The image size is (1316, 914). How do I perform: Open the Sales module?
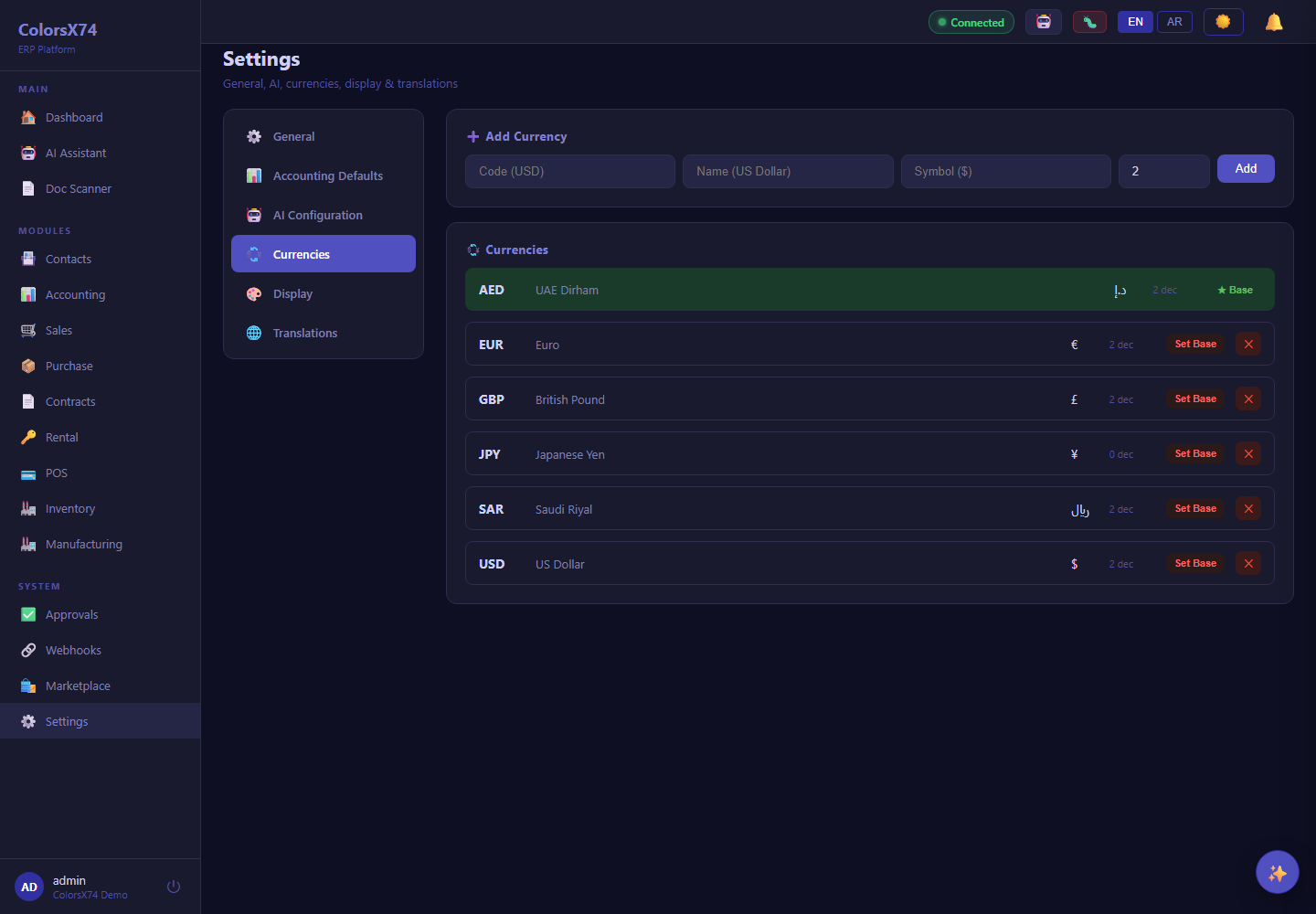(100, 330)
